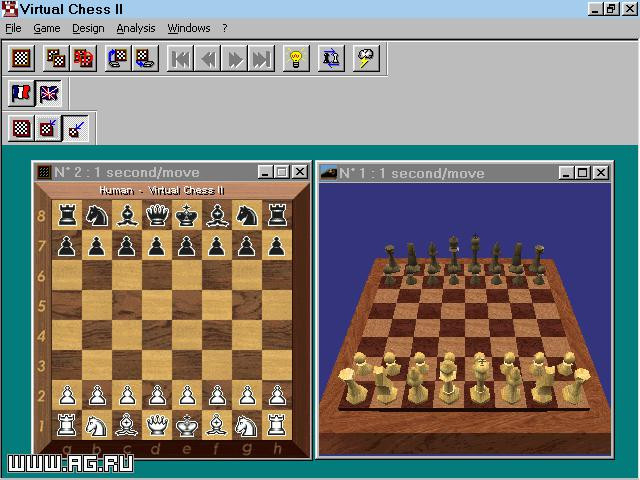Viewport: 640px width, 480px height.
Task: Choose the medium board size icon
Action: (48, 128)
